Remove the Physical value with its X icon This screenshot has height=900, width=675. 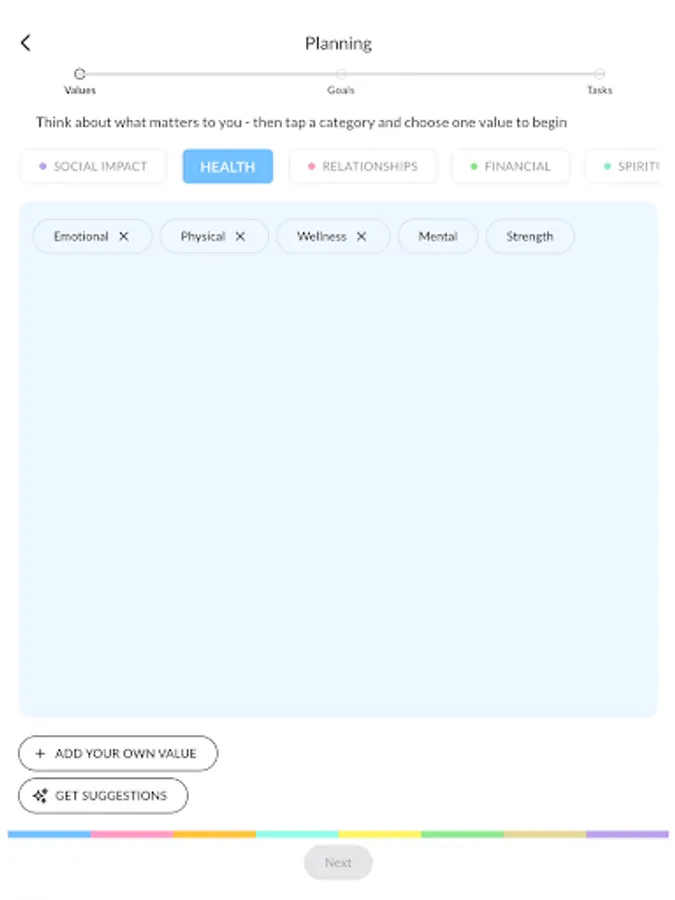click(x=240, y=236)
